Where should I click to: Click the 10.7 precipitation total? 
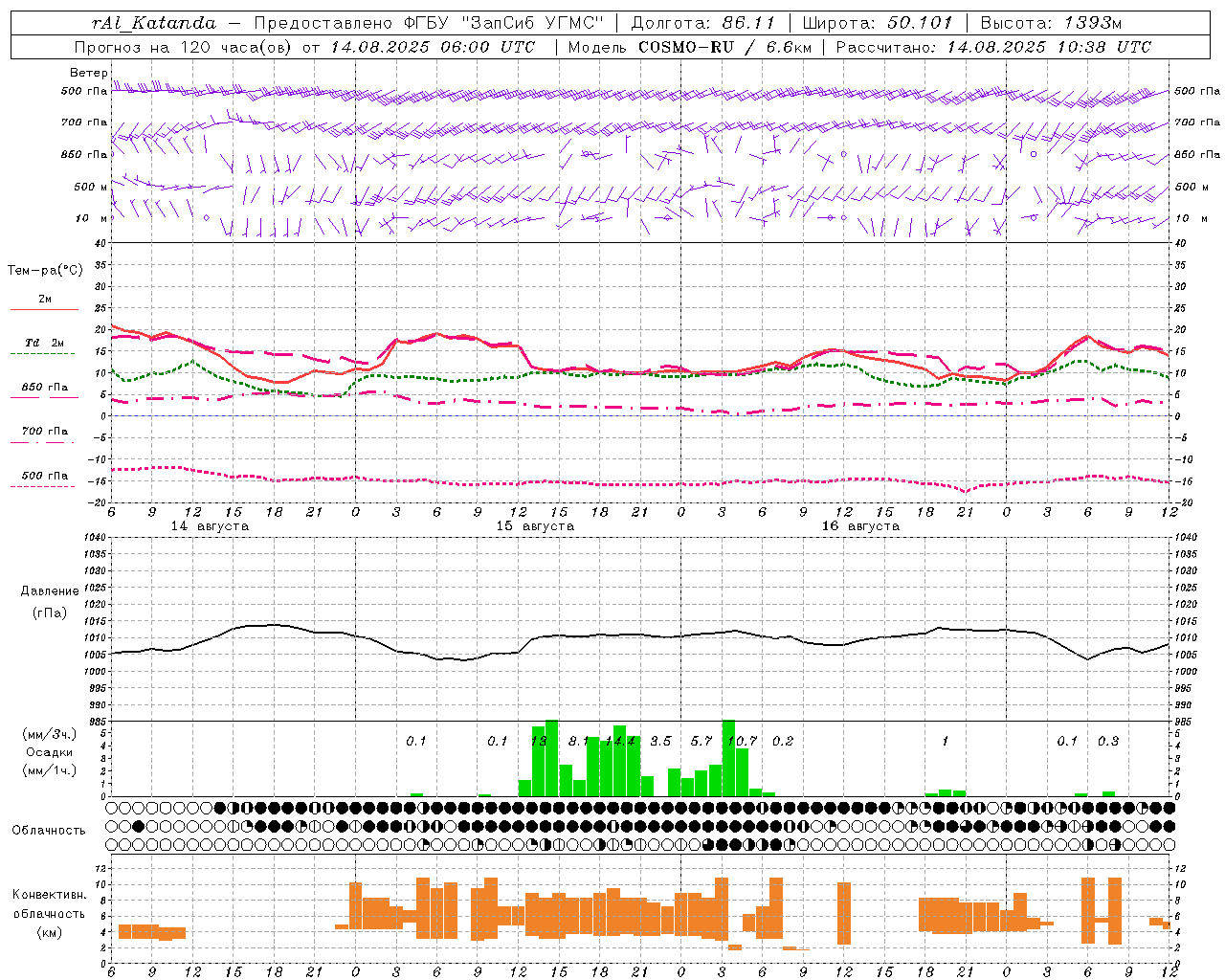742,742
